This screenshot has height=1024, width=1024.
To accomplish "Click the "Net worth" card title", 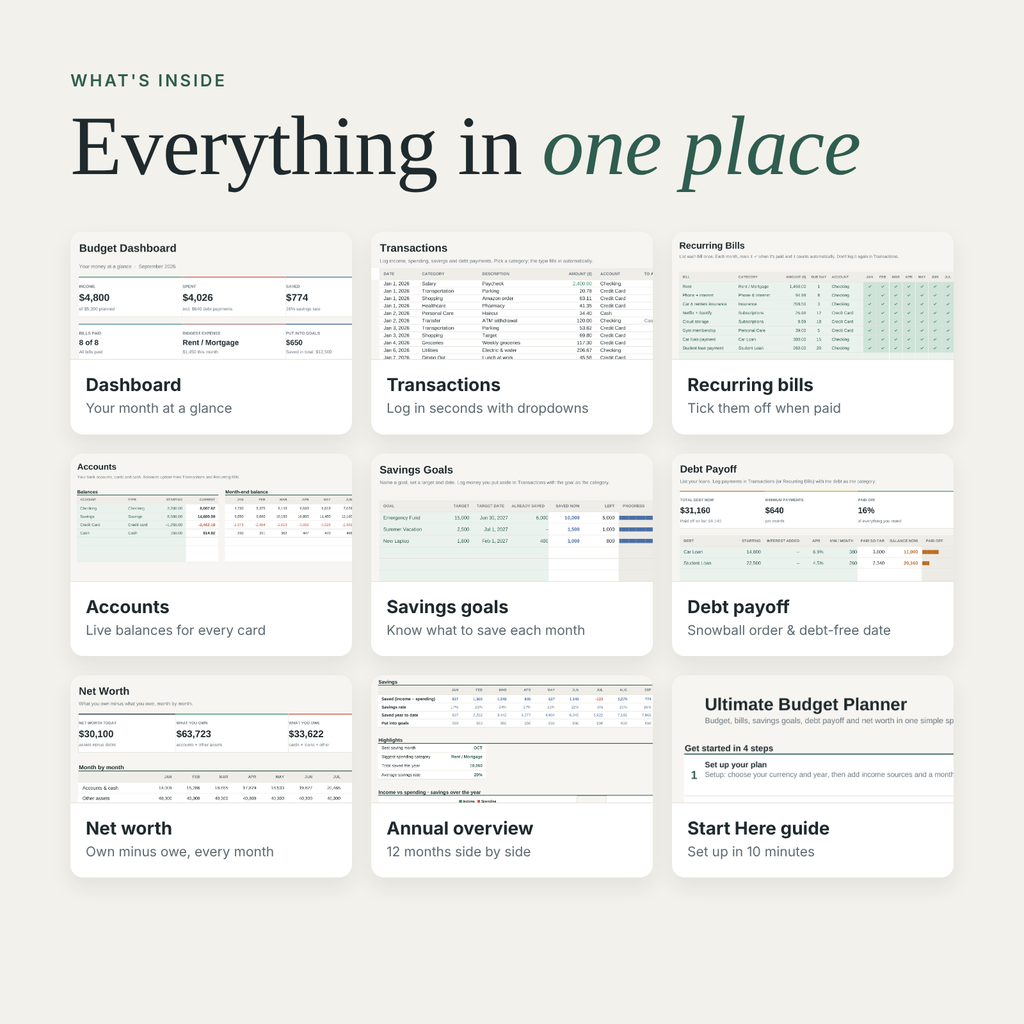I will coord(129,828).
